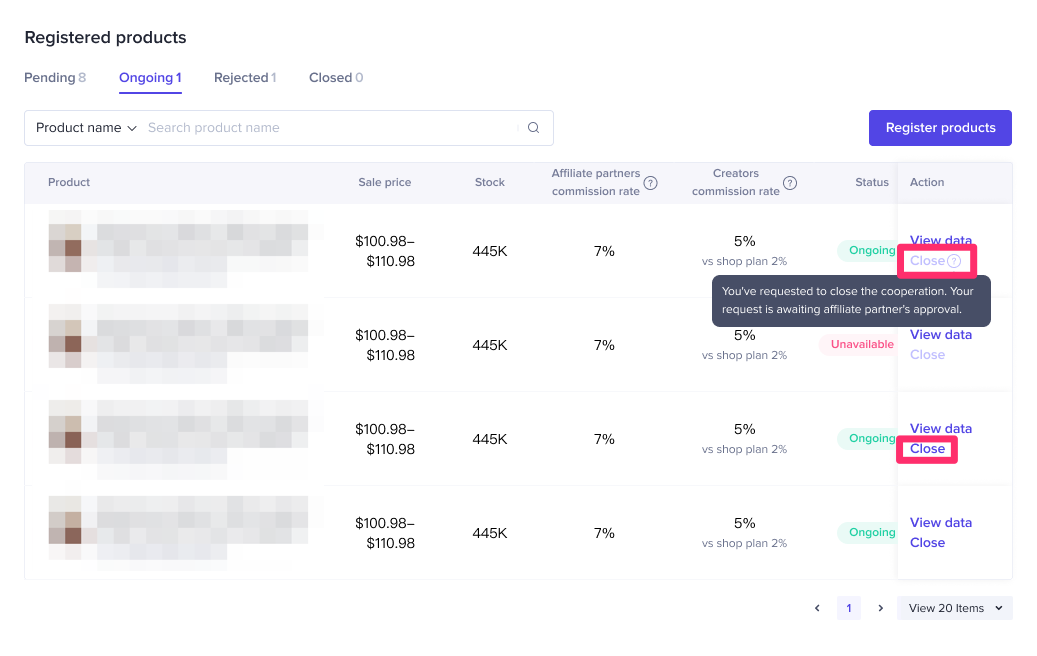The height and width of the screenshot is (656, 1037).
Task: Click the search magnifier icon
Action: pos(533,128)
